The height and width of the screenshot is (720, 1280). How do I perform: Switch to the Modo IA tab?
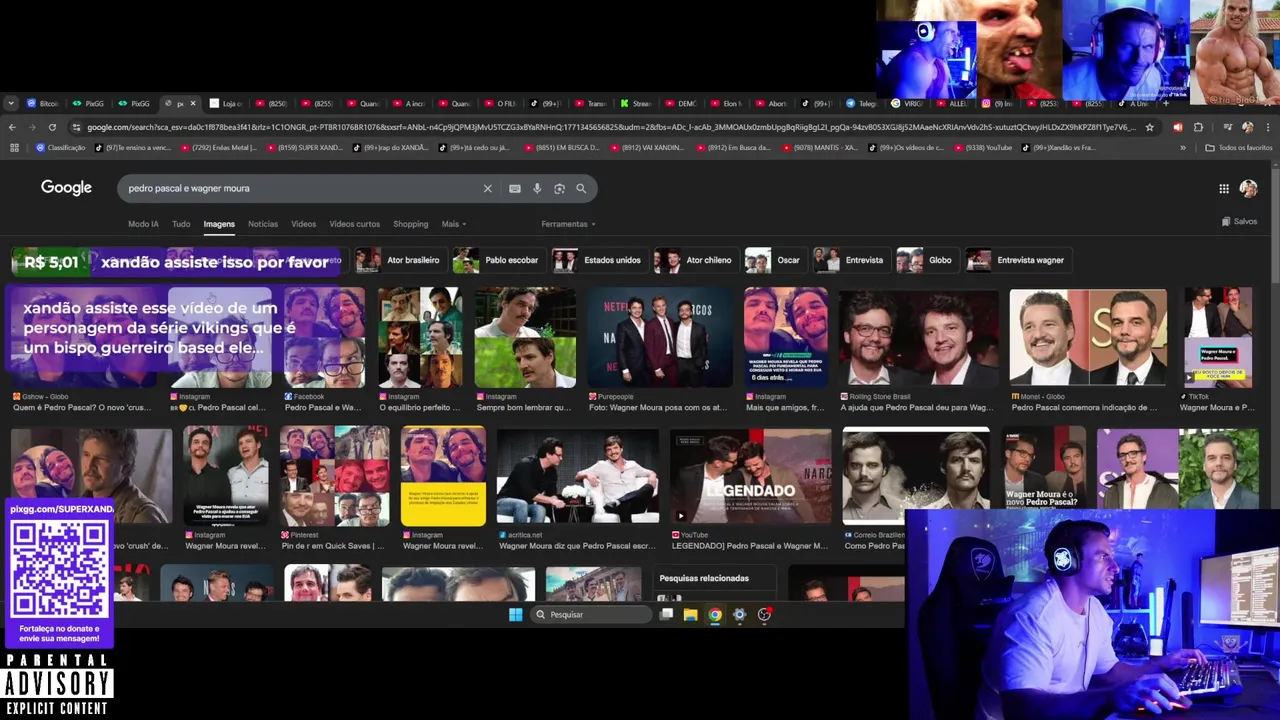(143, 224)
